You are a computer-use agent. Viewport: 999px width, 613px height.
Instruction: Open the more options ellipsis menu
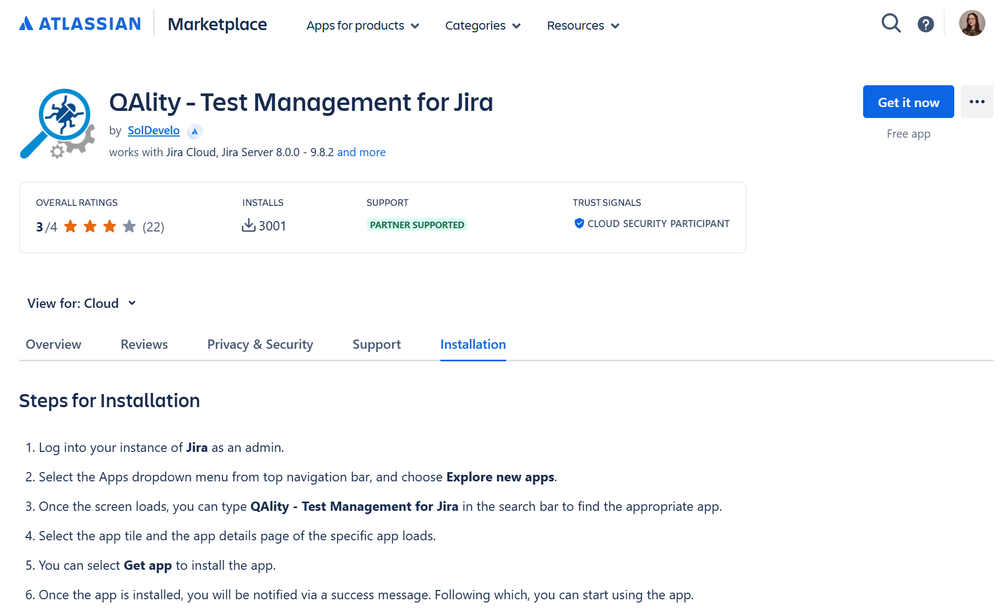tap(976, 101)
